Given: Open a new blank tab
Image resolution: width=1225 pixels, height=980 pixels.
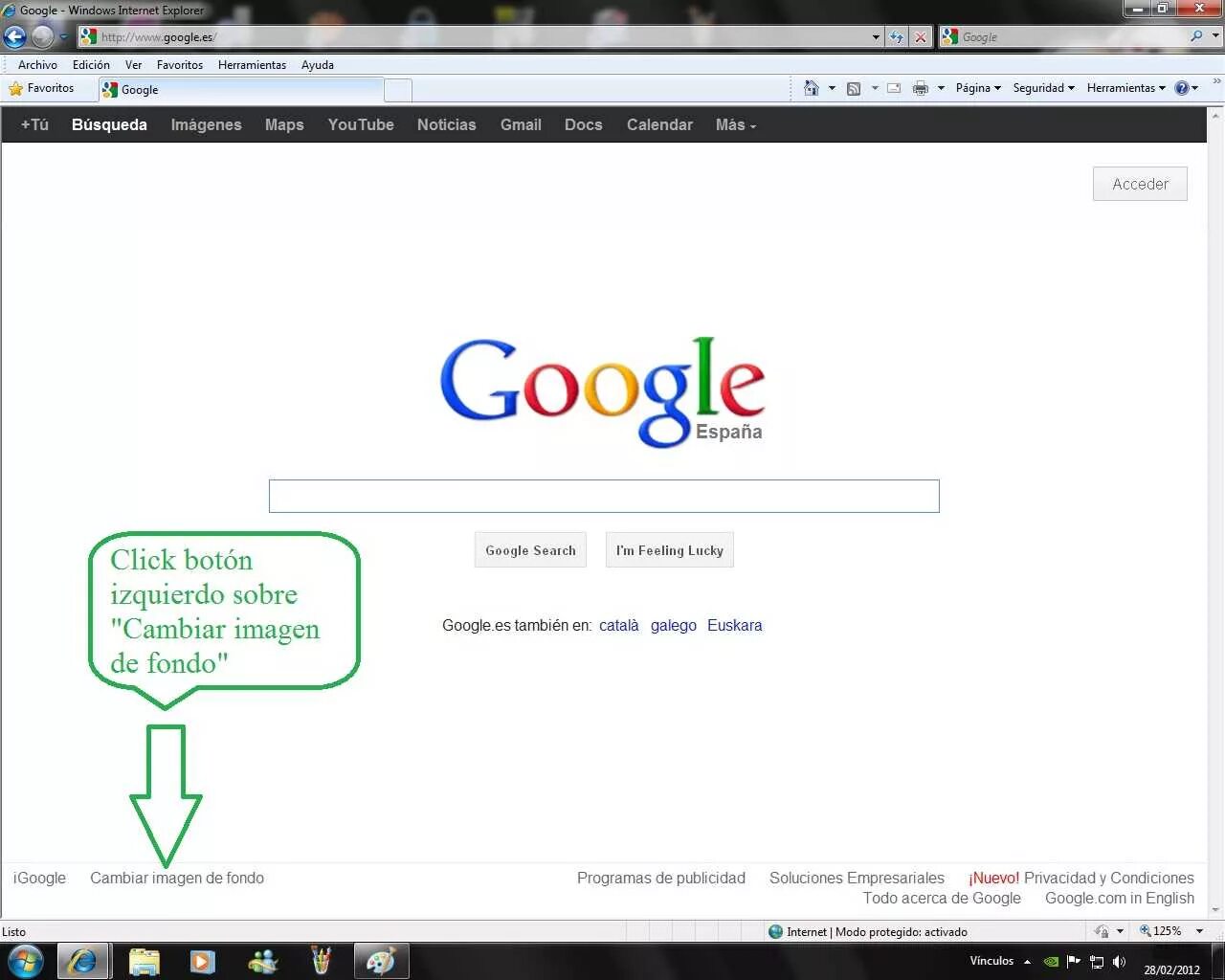Looking at the screenshot, I should 398,90.
